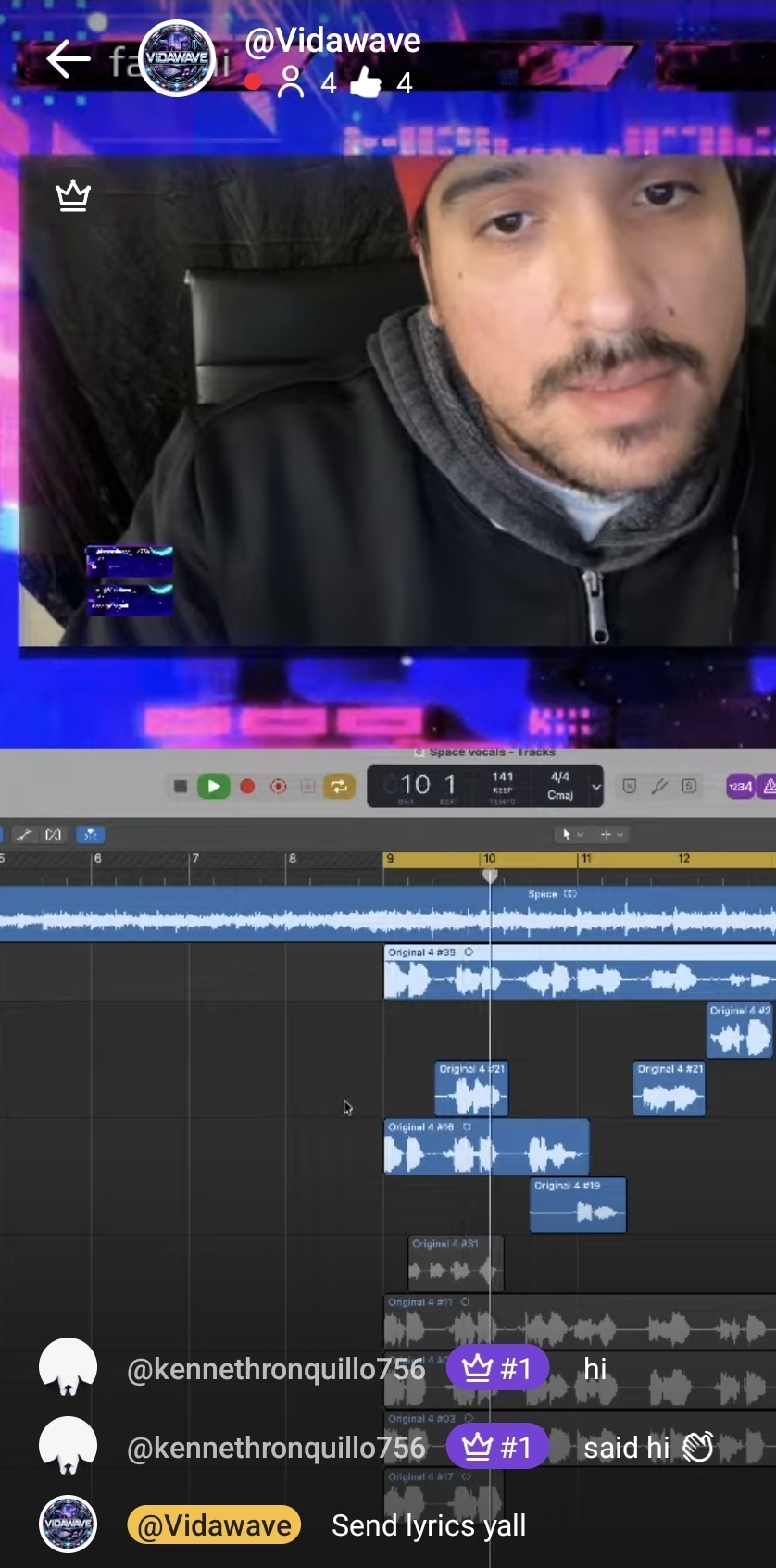This screenshot has width=776, height=1568.
Task: Select the tempo value 141
Action: [503, 778]
